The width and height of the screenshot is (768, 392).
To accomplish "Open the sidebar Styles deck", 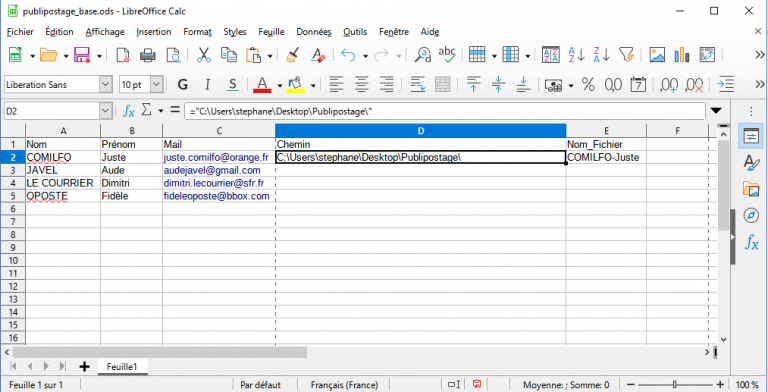I will (751, 163).
